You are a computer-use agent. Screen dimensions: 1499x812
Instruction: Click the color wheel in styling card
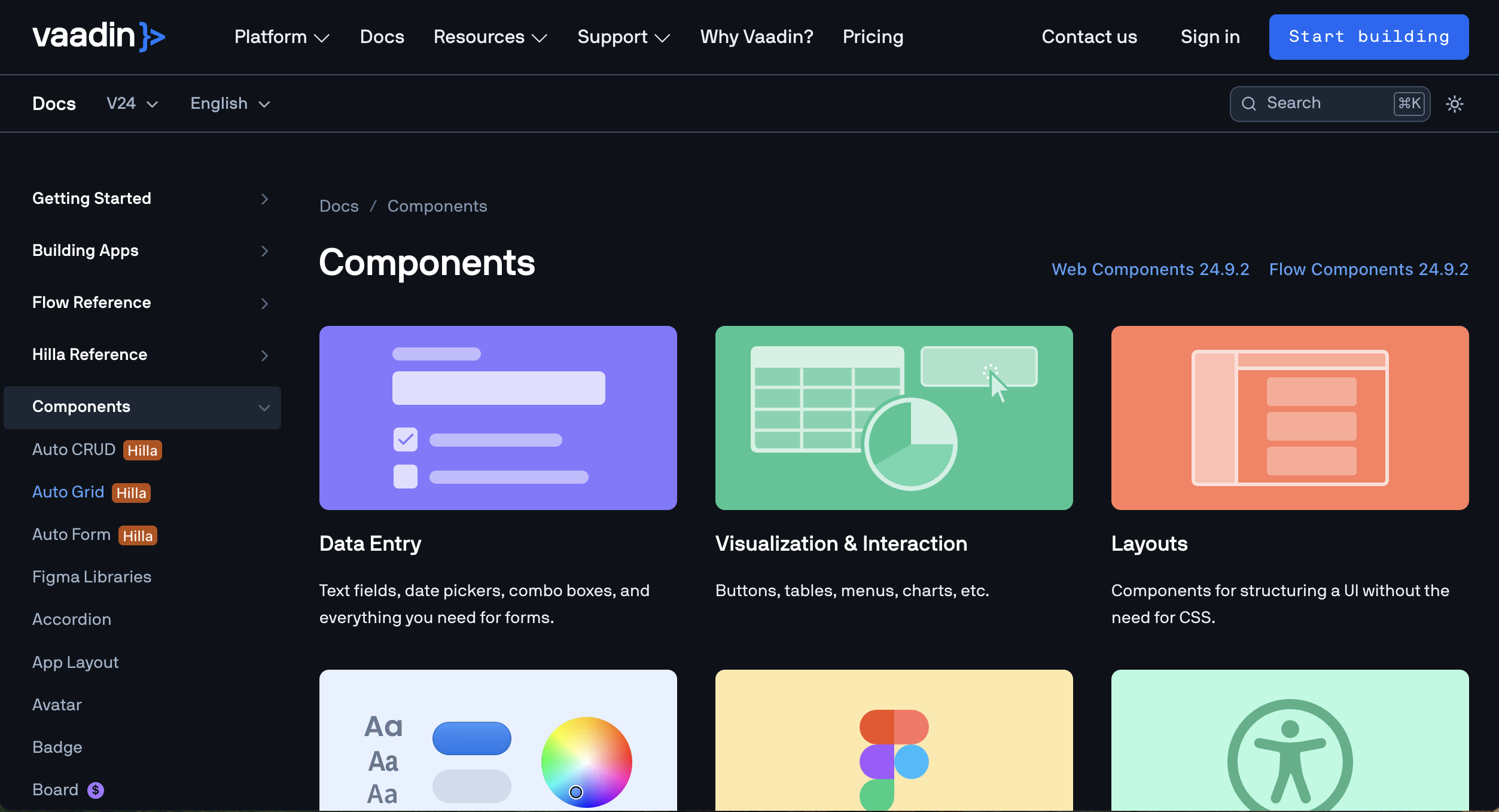tap(586, 762)
